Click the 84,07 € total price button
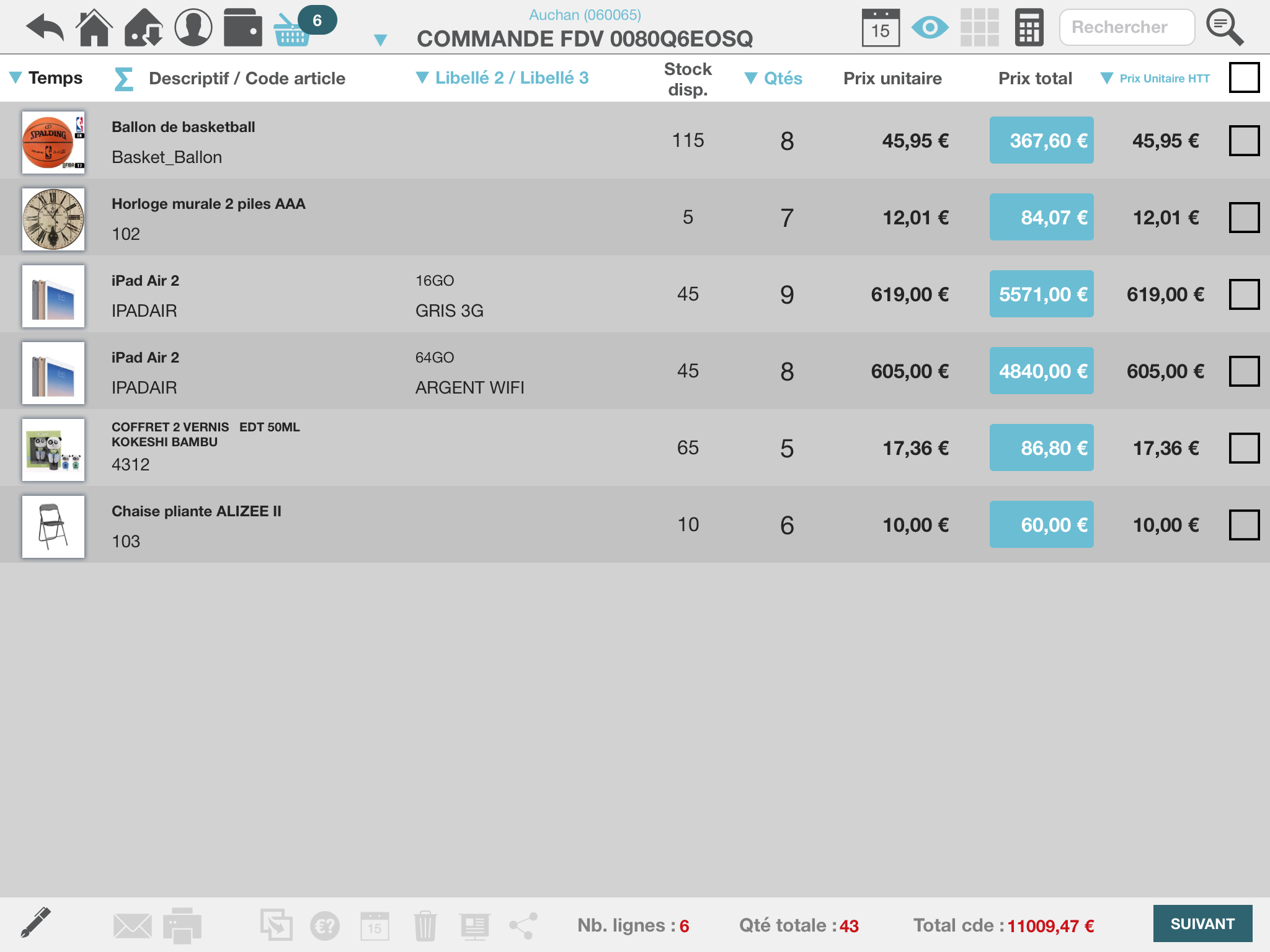The image size is (1270, 952). [x=1042, y=217]
